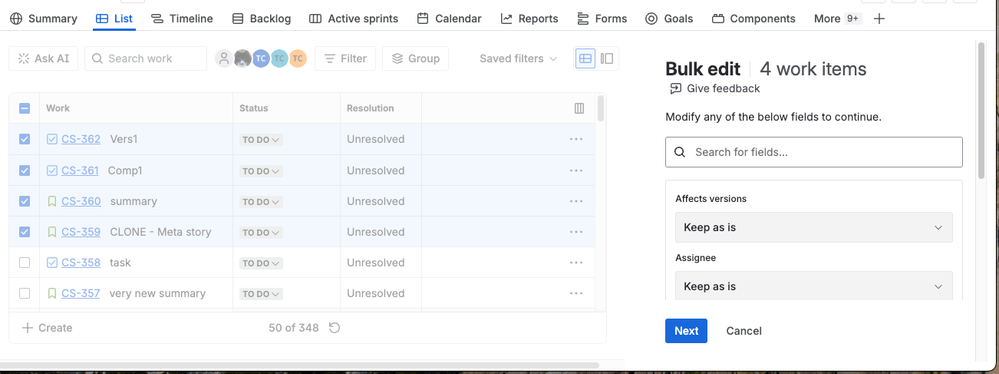
Task: Cancel the bulk edit
Action: point(744,331)
